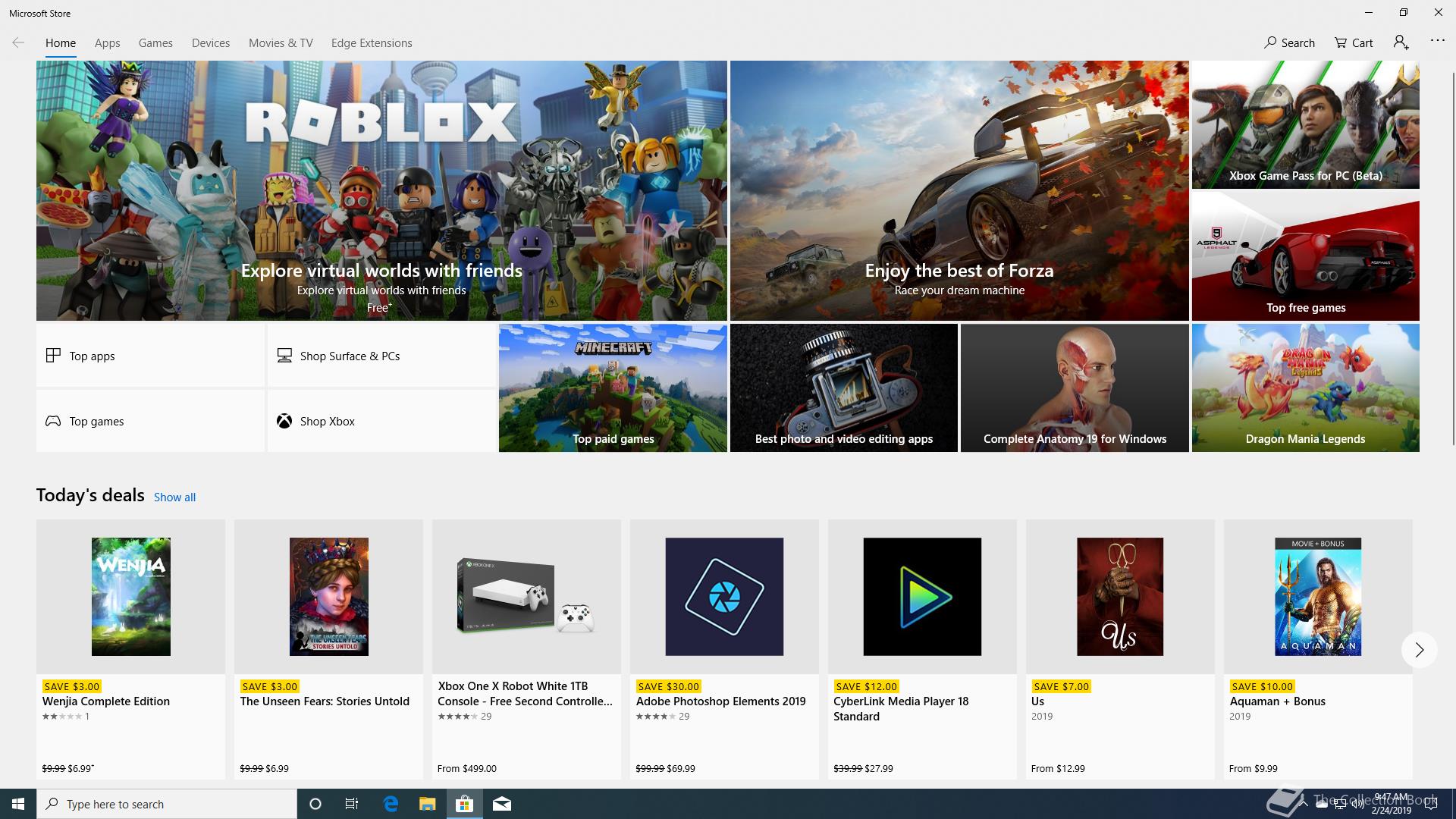Click the Shop Surface & PCs monitor icon

(x=284, y=355)
